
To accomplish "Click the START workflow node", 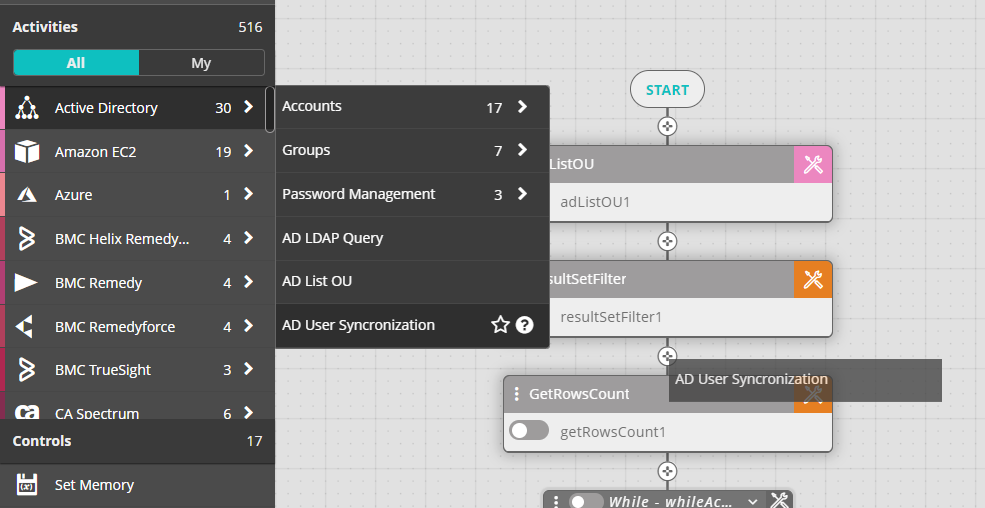I will 667,90.
